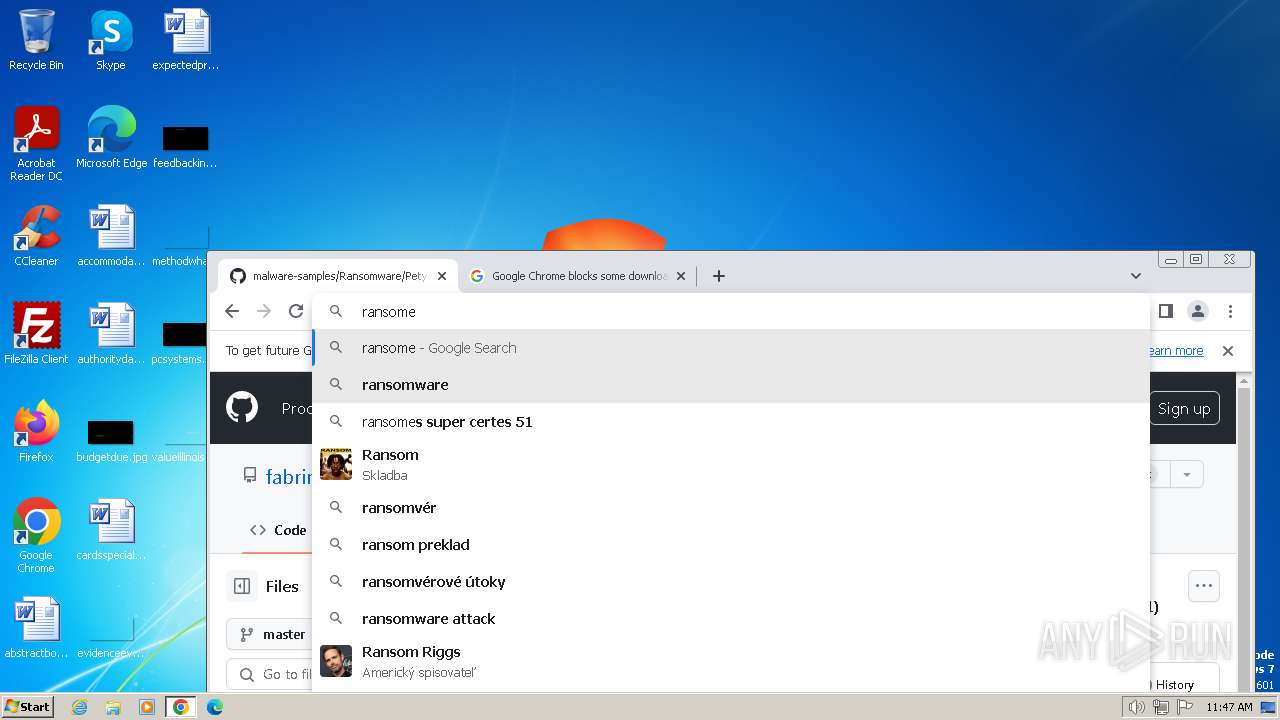Expand the master branch selector
This screenshot has height=720, width=1280.
tap(268, 634)
